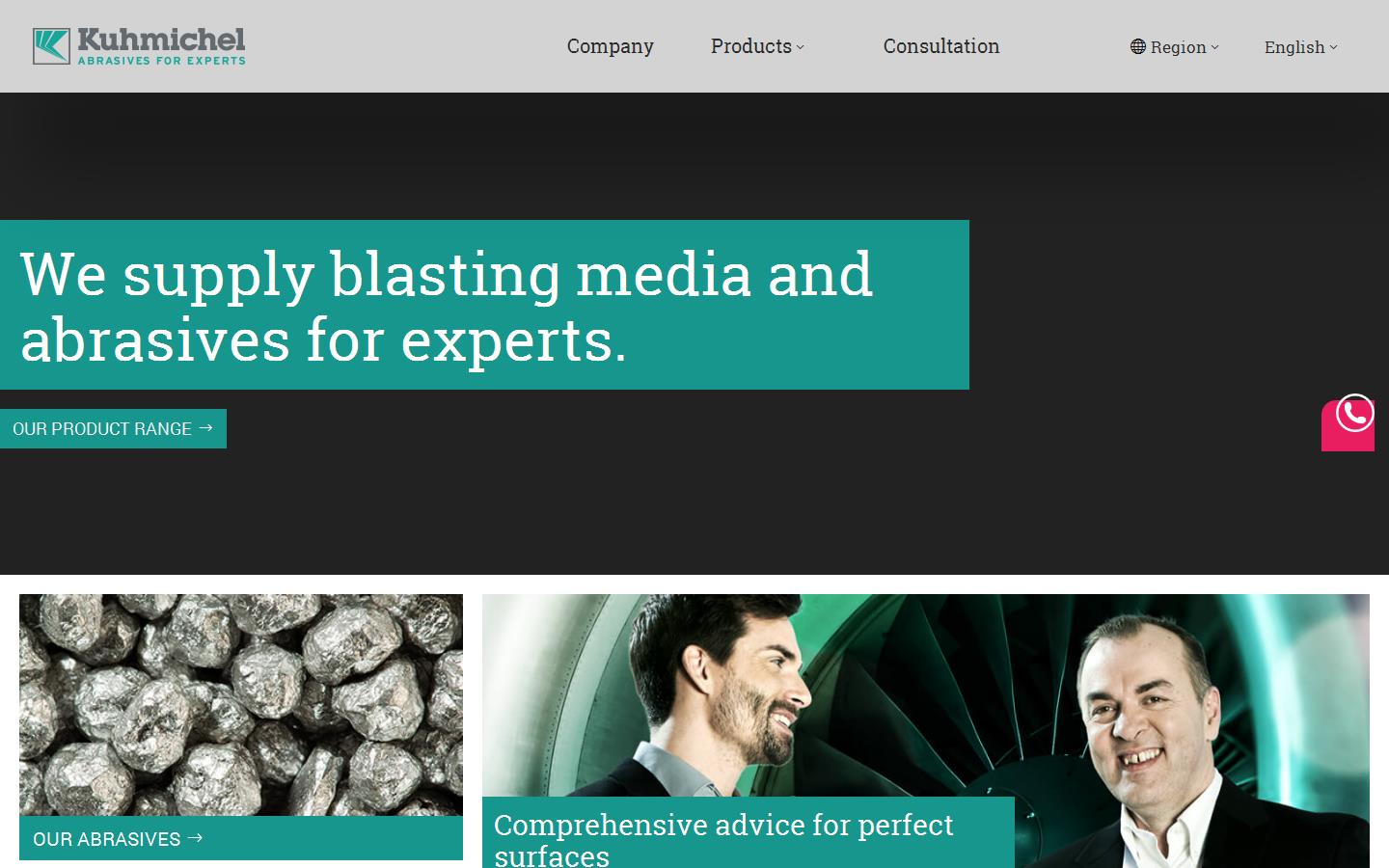Click the hero headline about blasting media

click(447, 306)
